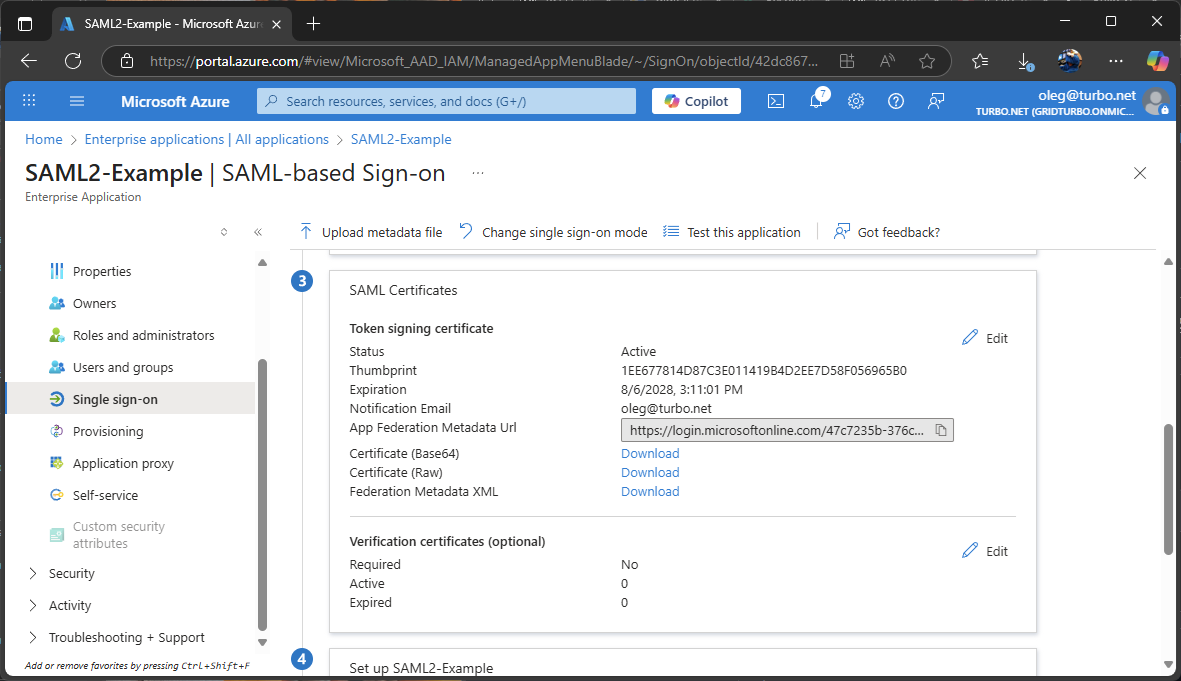Expand the Activity section
The width and height of the screenshot is (1181, 681).
click(x=69, y=605)
